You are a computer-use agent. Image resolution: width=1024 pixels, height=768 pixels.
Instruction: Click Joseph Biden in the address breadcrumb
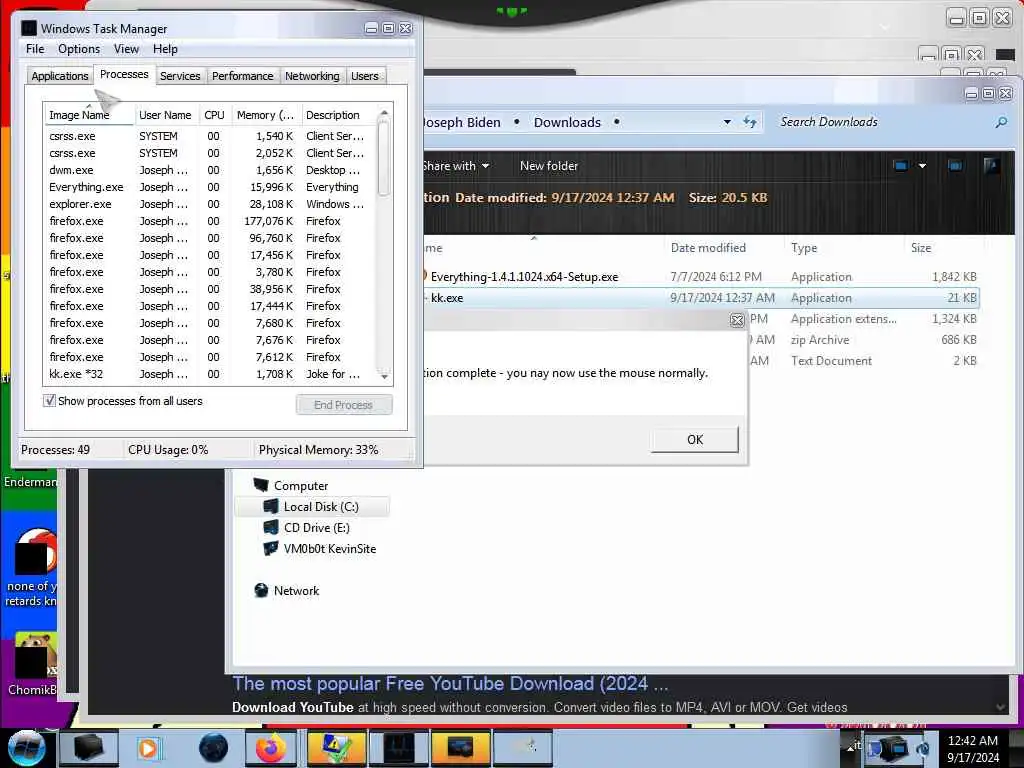point(462,122)
